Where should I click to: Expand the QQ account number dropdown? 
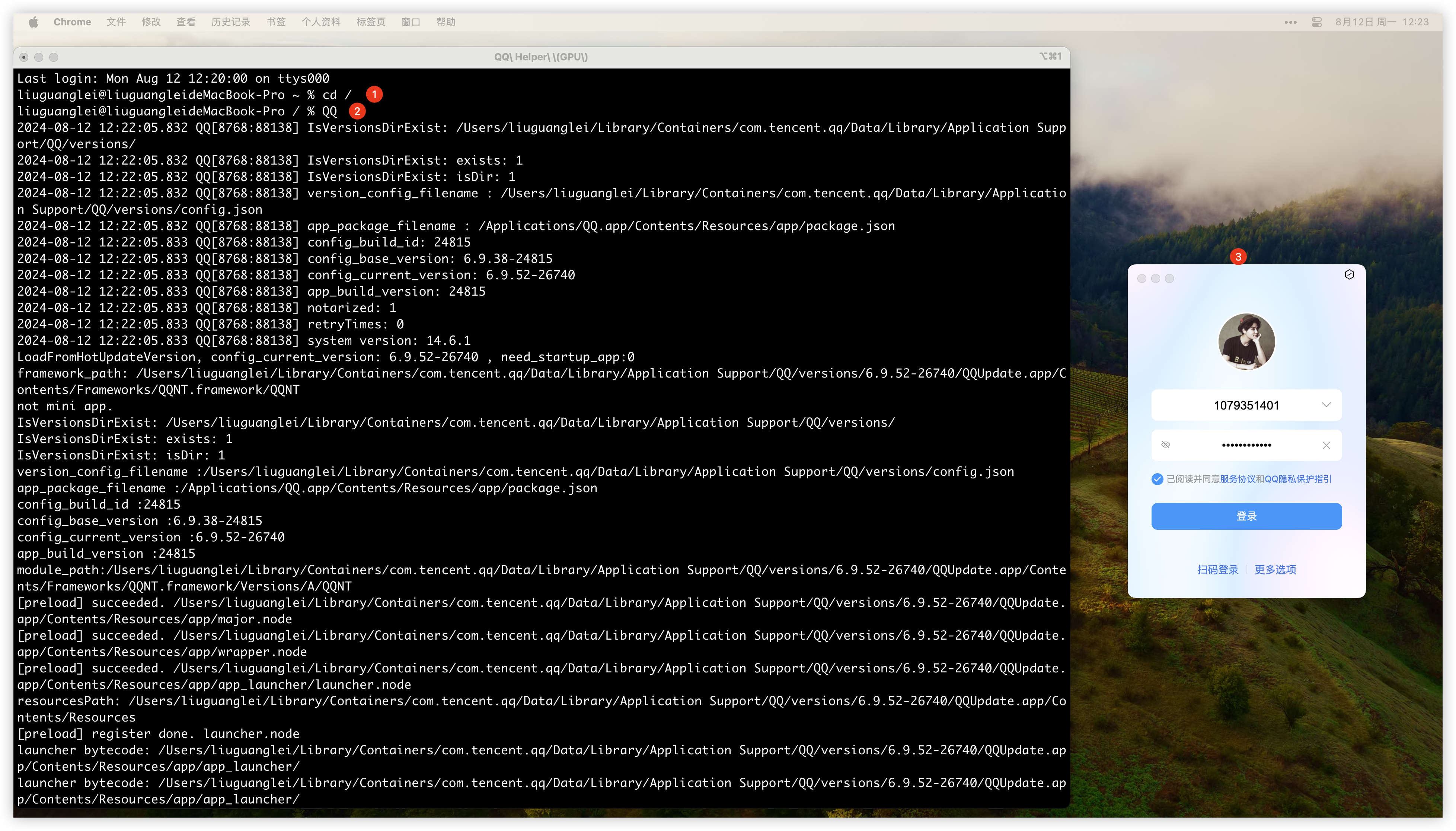coord(1326,405)
